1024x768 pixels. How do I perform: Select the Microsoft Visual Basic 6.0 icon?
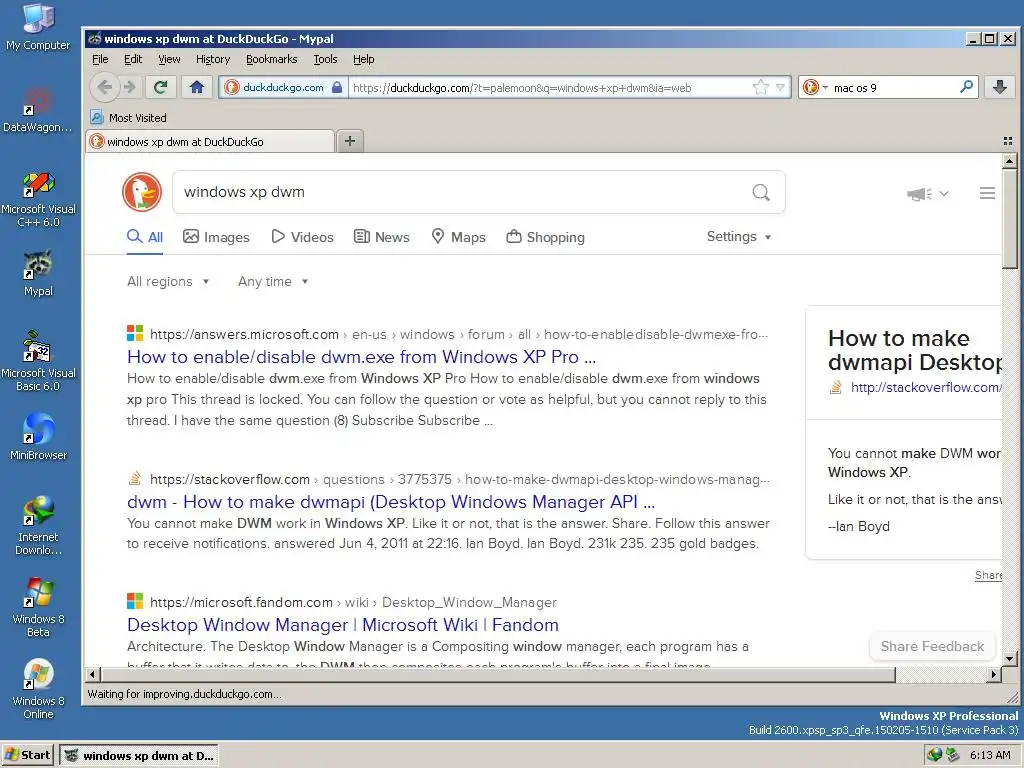[38, 362]
